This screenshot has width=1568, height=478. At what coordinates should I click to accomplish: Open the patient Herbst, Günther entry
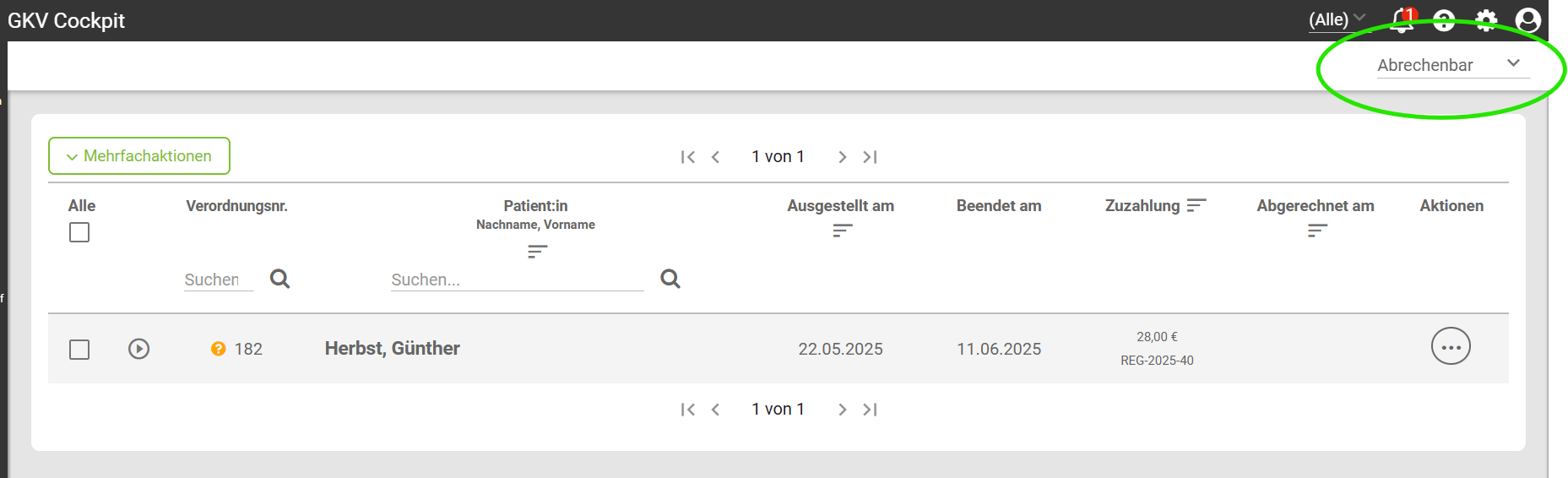(393, 348)
